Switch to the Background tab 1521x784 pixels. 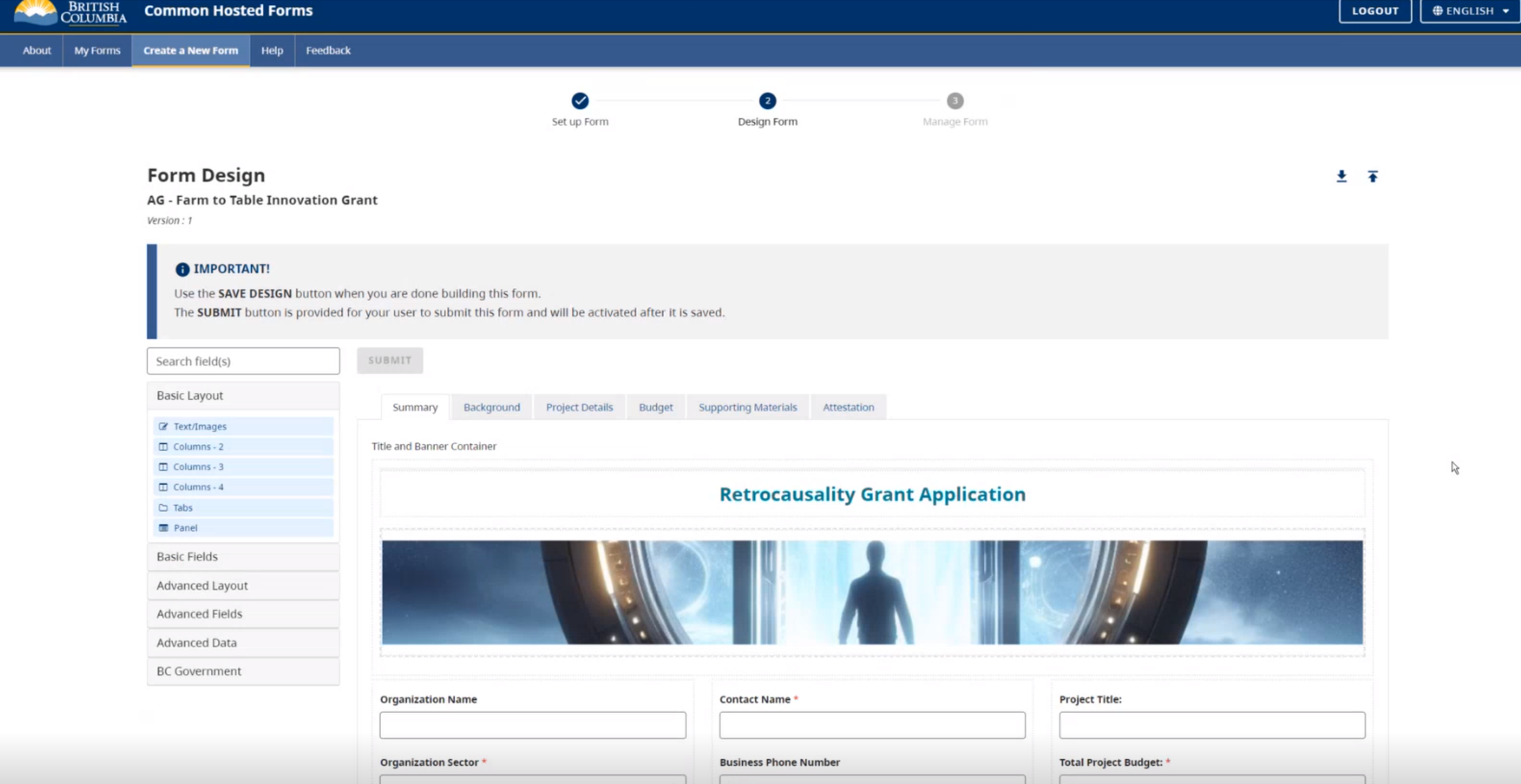[492, 407]
